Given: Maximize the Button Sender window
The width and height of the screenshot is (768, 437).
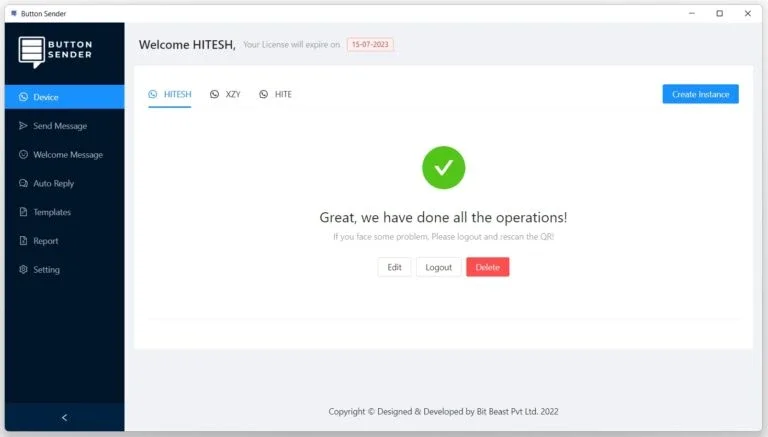Looking at the screenshot, I should pyautogui.click(x=720, y=13).
